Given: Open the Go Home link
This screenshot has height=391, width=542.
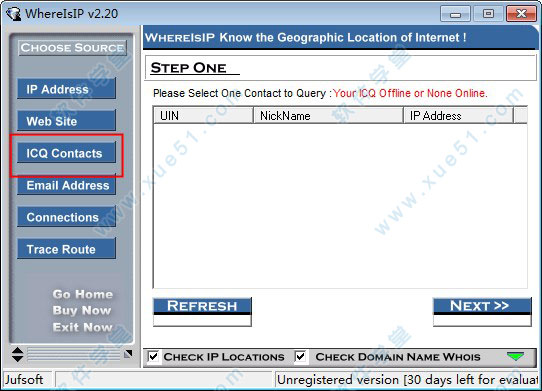Looking at the screenshot, I should pyautogui.click(x=83, y=294).
